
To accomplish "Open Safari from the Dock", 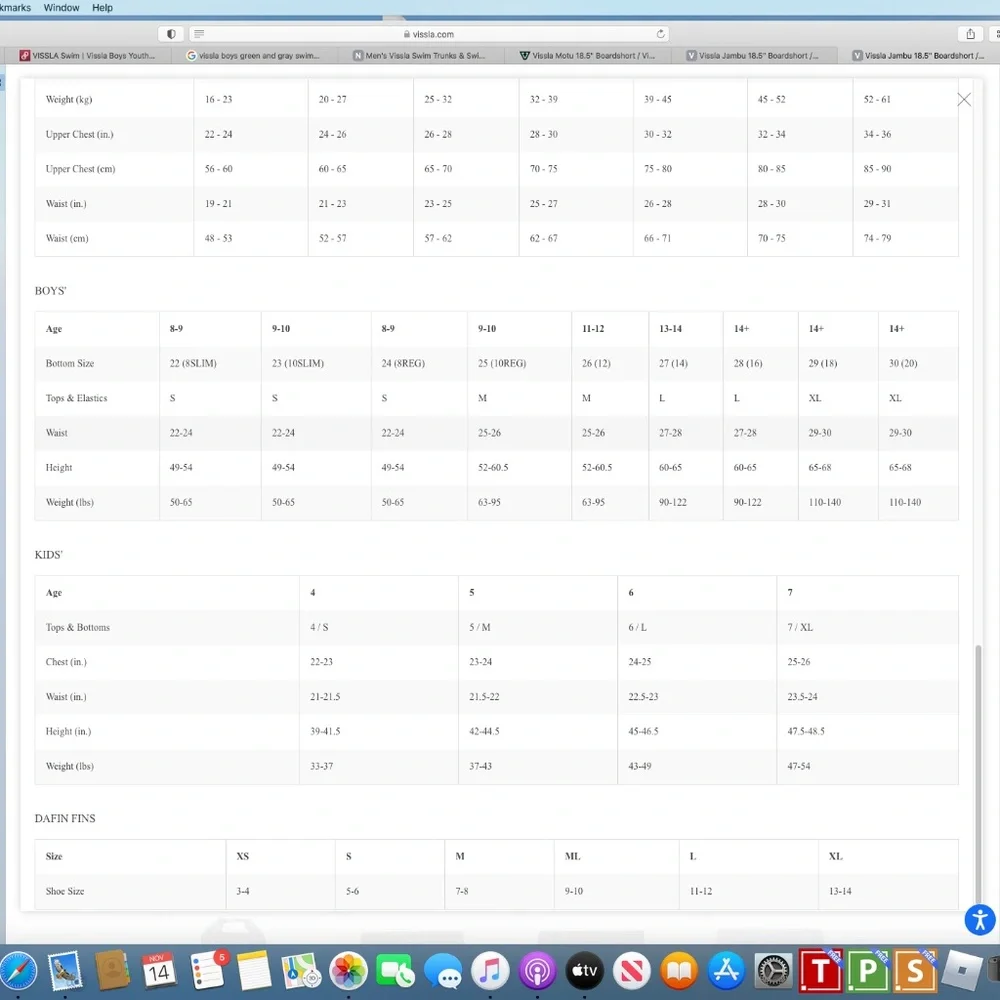I will 18,971.
